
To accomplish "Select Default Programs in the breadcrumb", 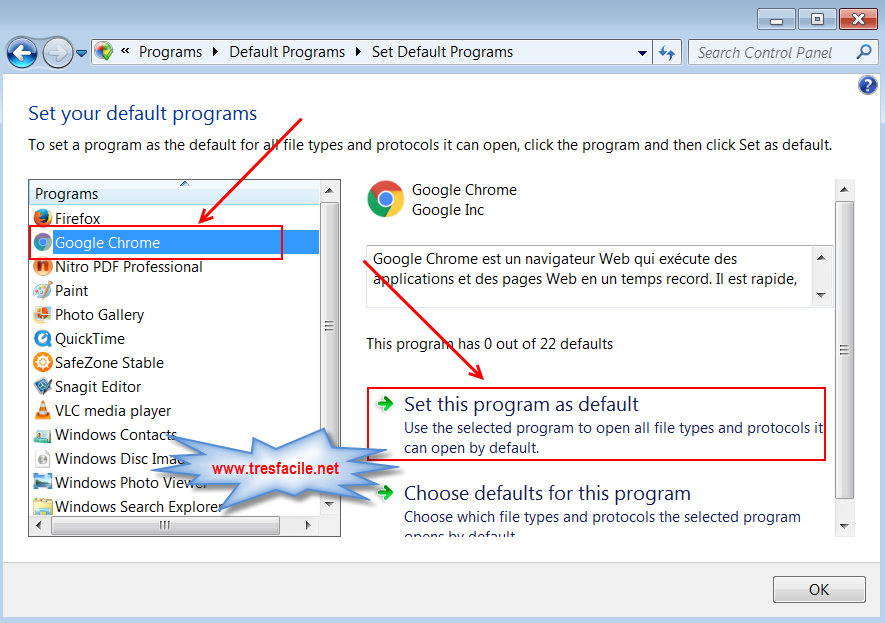I will tap(287, 52).
